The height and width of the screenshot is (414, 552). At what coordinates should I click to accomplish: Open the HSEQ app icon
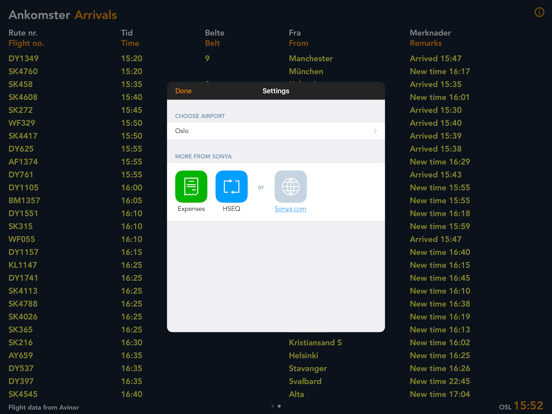tap(231, 187)
